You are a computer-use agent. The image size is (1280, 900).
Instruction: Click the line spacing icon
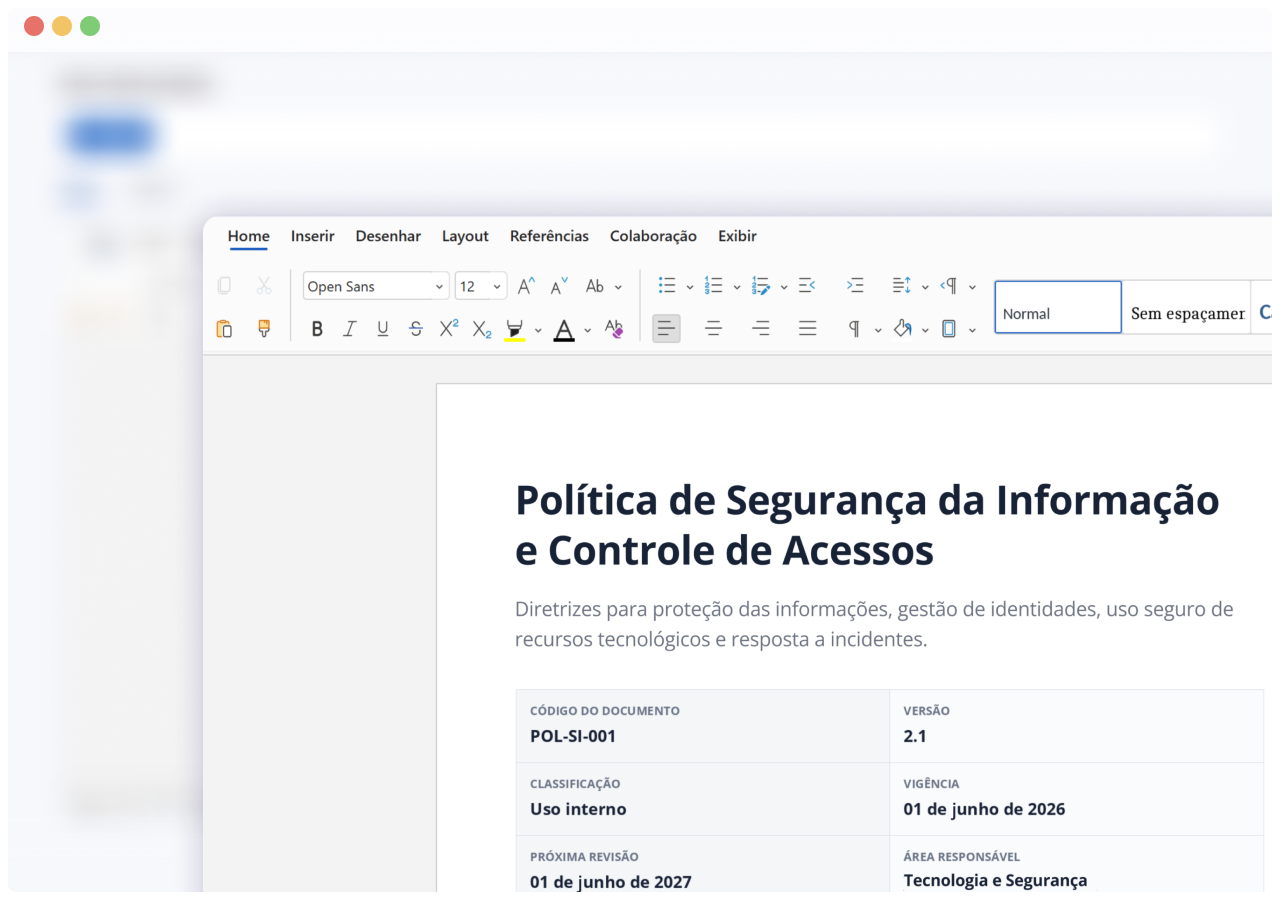[x=902, y=286]
